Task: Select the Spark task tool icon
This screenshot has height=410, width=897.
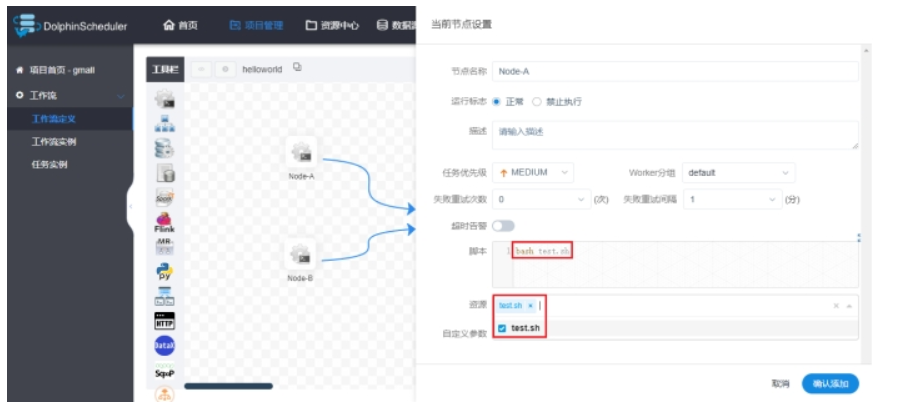Action: click(x=165, y=198)
